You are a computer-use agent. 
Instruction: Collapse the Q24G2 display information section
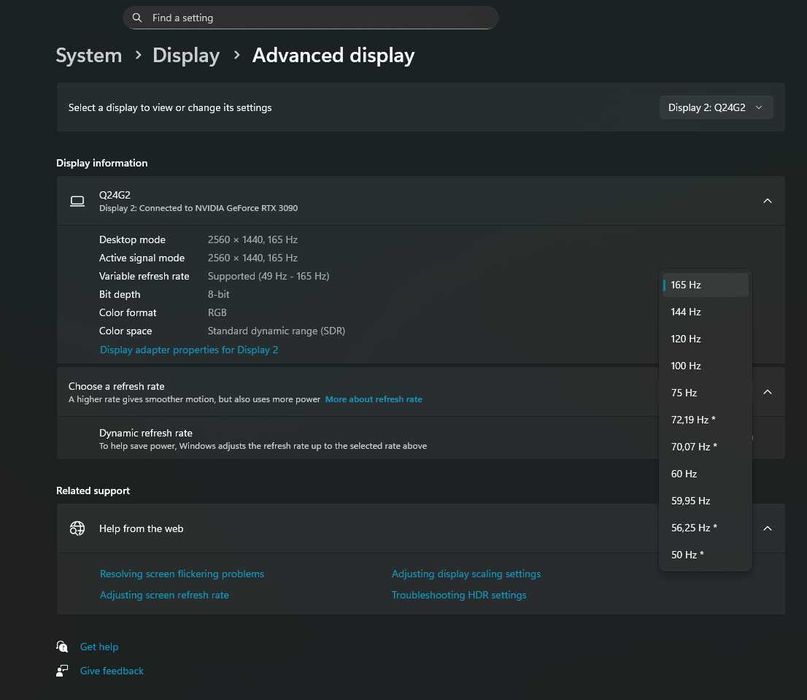pos(767,201)
